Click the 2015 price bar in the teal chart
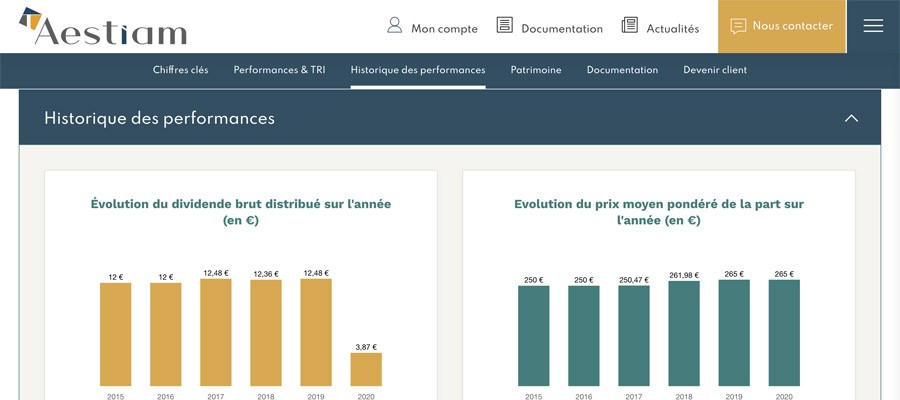The width and height of the screenshot is (900, 400). [534, 336]
